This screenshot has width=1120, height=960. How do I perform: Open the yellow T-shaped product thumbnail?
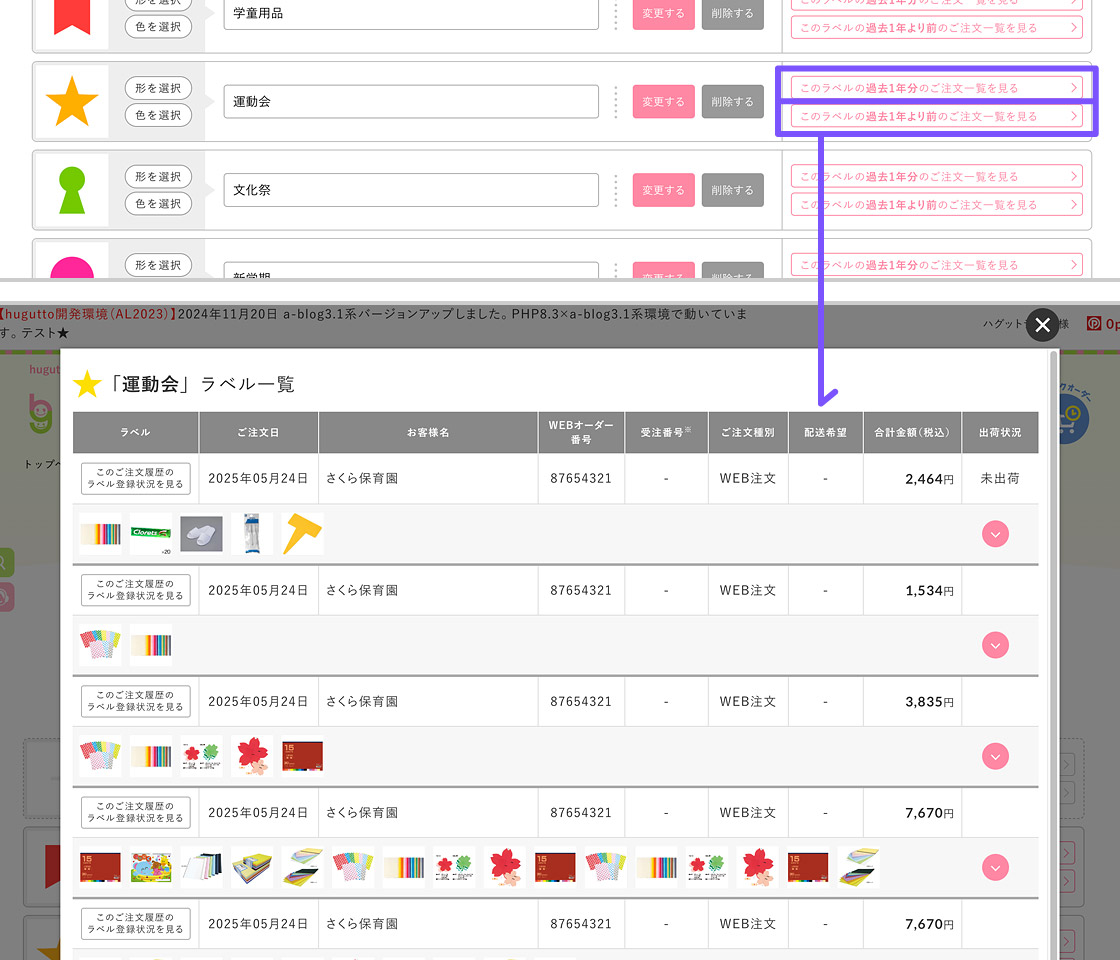click(302, 534)
